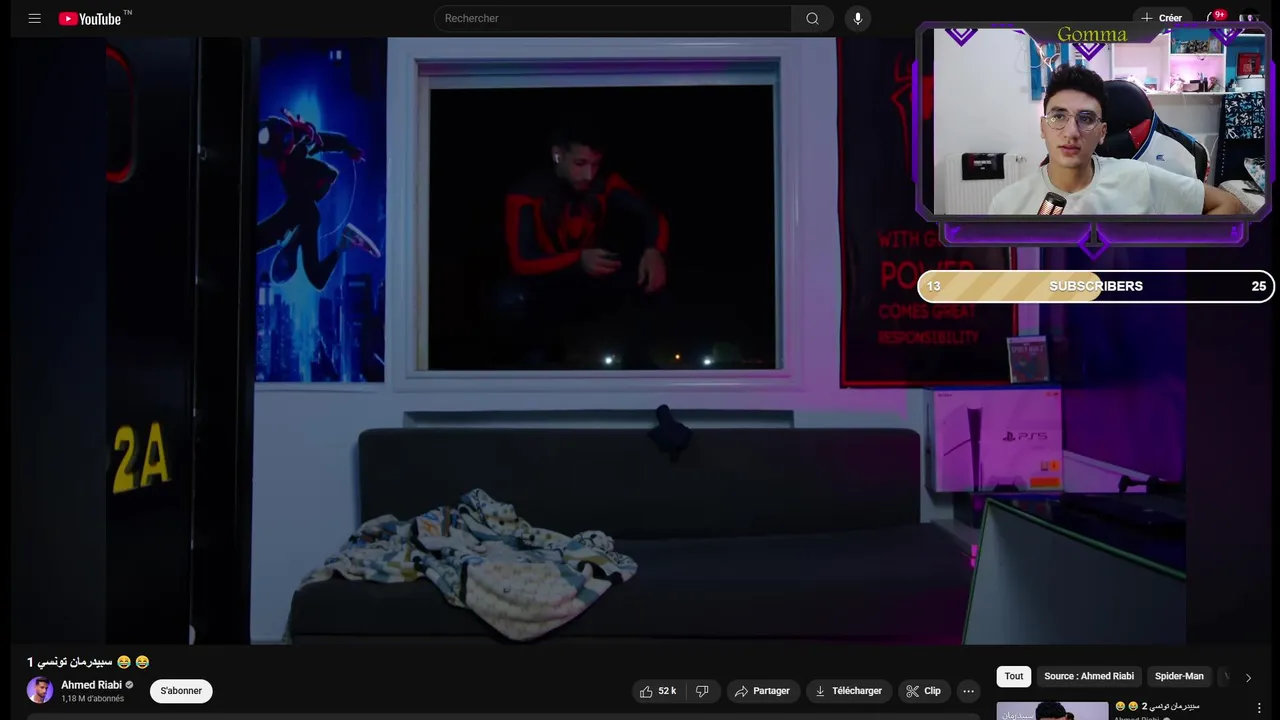The image size is (1280, 720).
Task: Open Ahmed Riabi channel avatar
Action: click(x=40, y=691)
